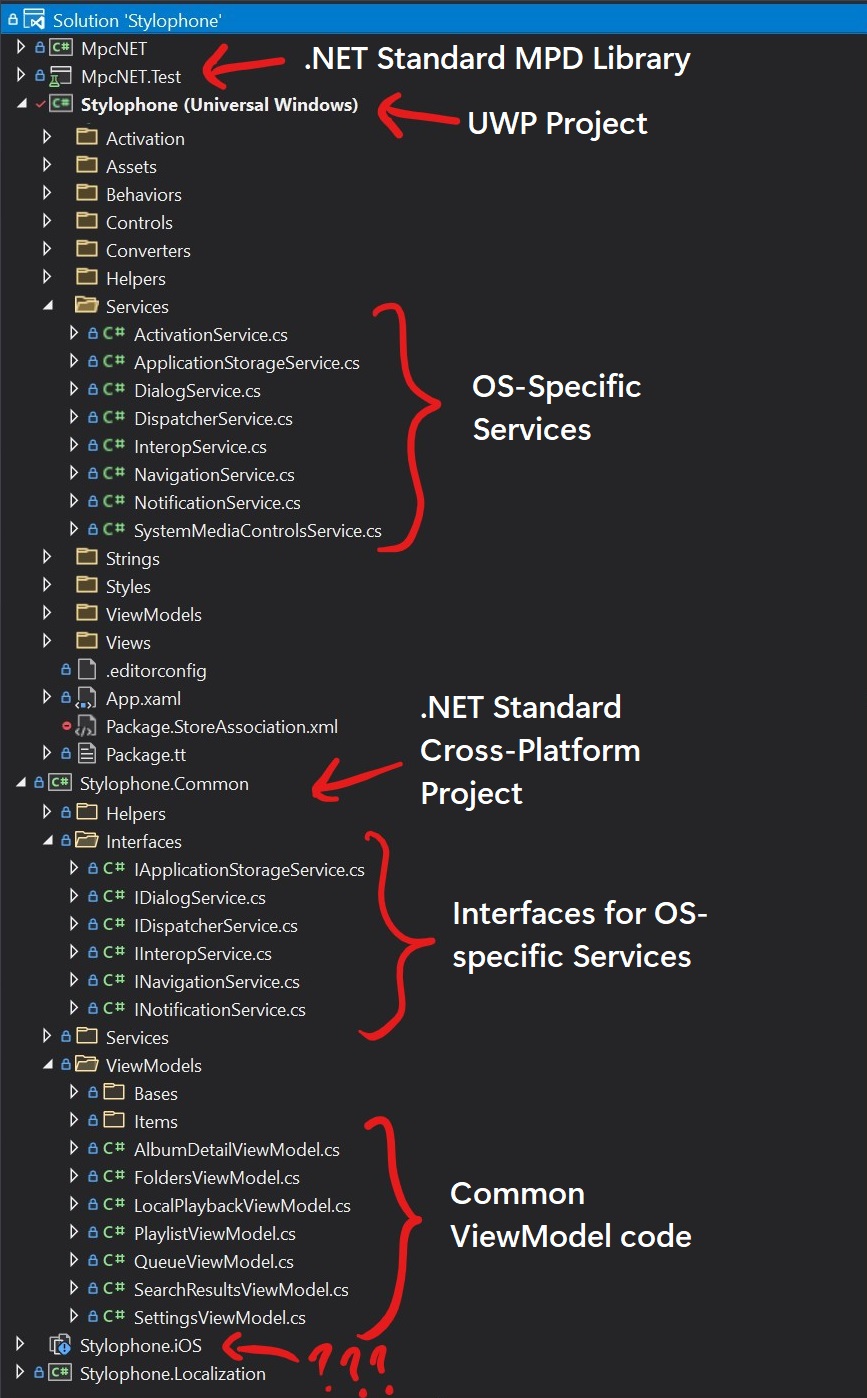The width and height of the screenshot is (867, 1398).
Task: Click the App.xaml file icon
Action: (87, 698)
